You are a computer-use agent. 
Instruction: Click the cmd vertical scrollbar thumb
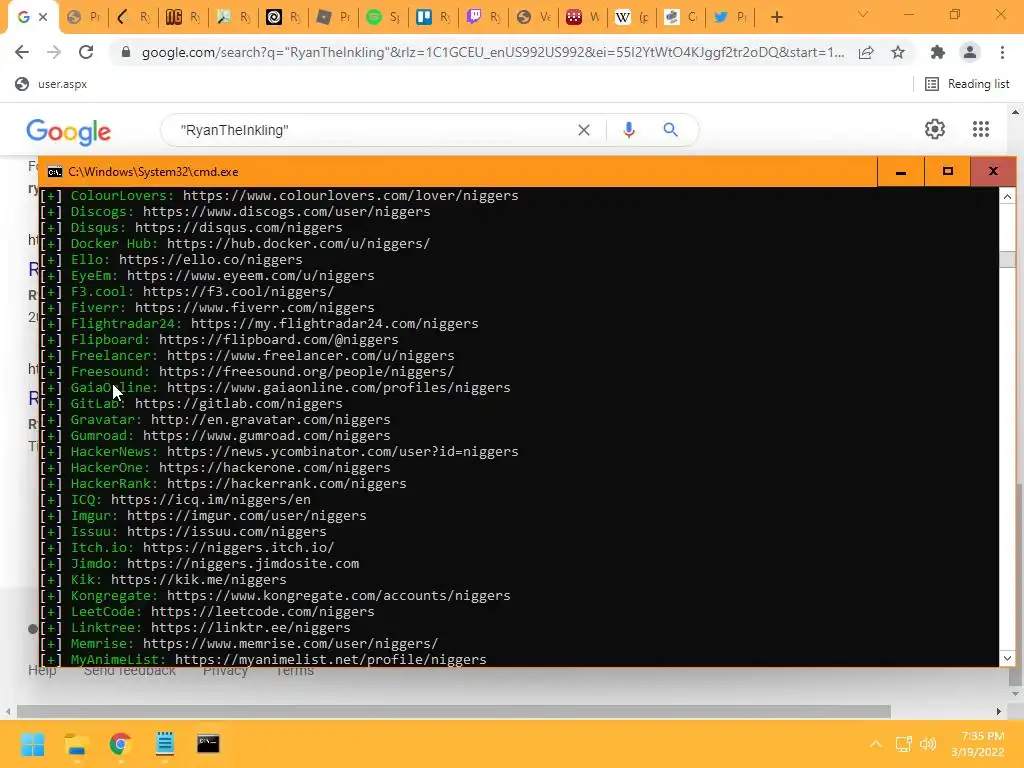[1008, 259]
